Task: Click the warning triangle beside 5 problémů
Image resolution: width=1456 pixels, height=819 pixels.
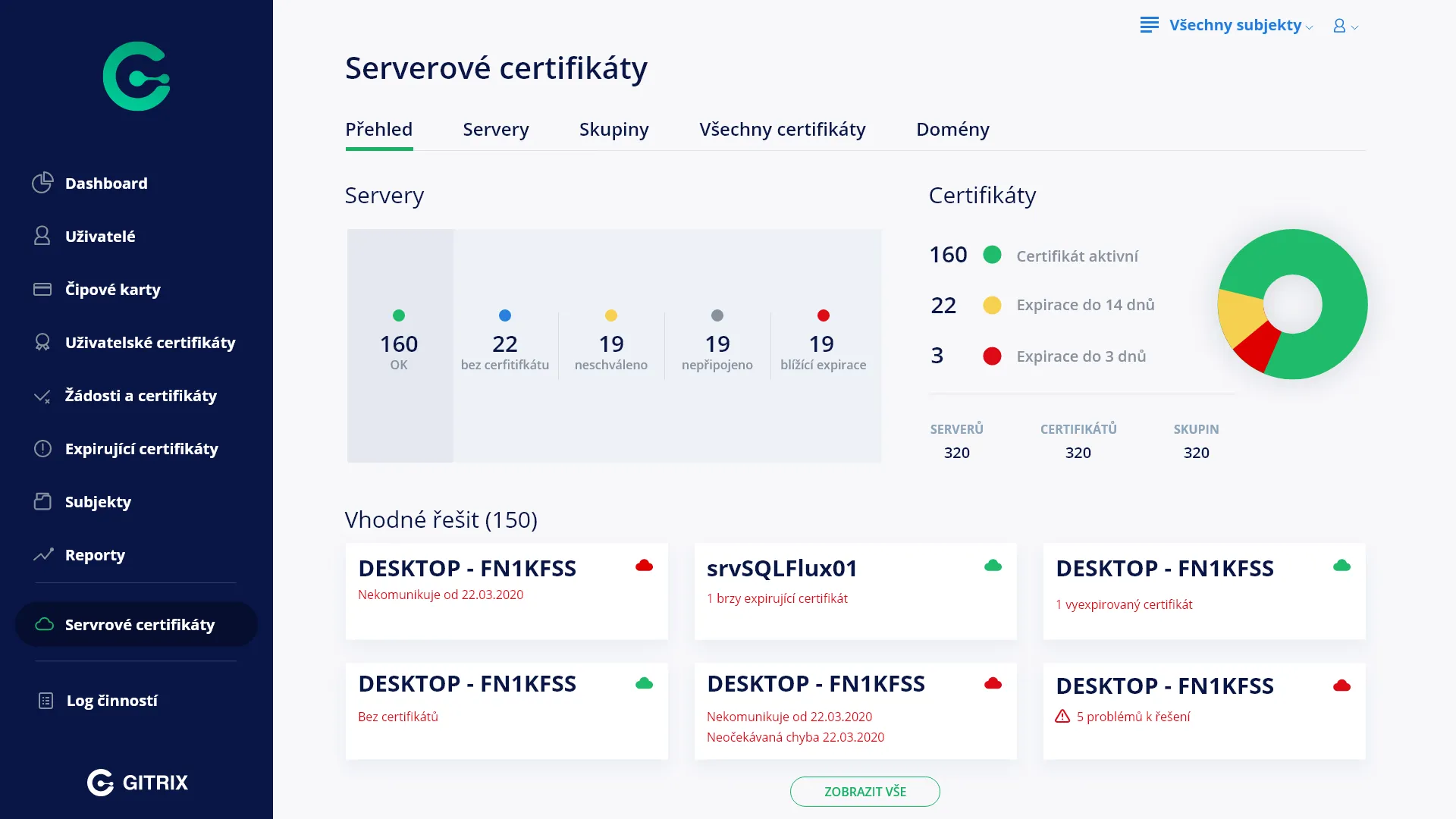Action: 1062,717
